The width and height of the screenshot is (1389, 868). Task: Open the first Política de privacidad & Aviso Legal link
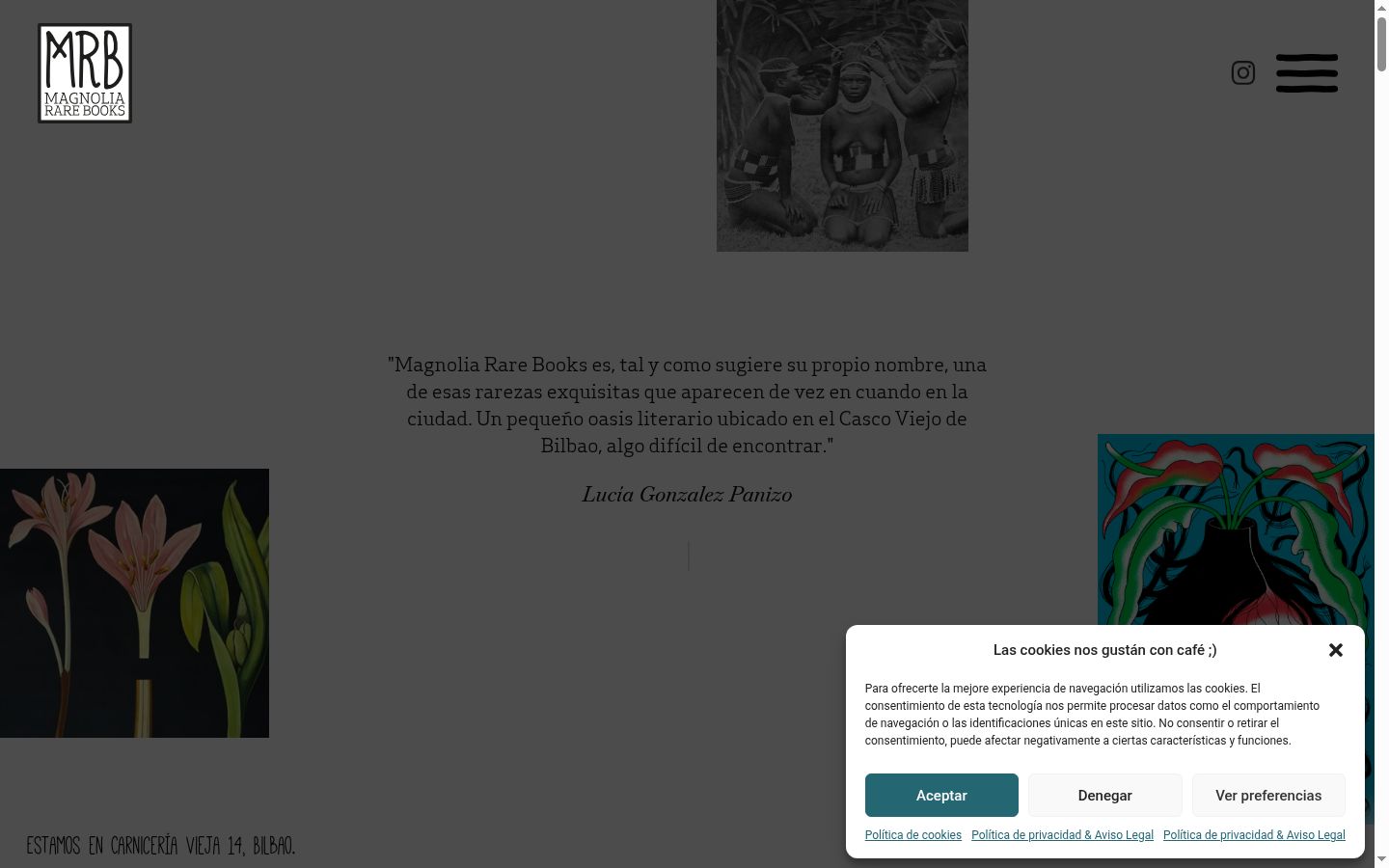click(x=1062, y=835)
